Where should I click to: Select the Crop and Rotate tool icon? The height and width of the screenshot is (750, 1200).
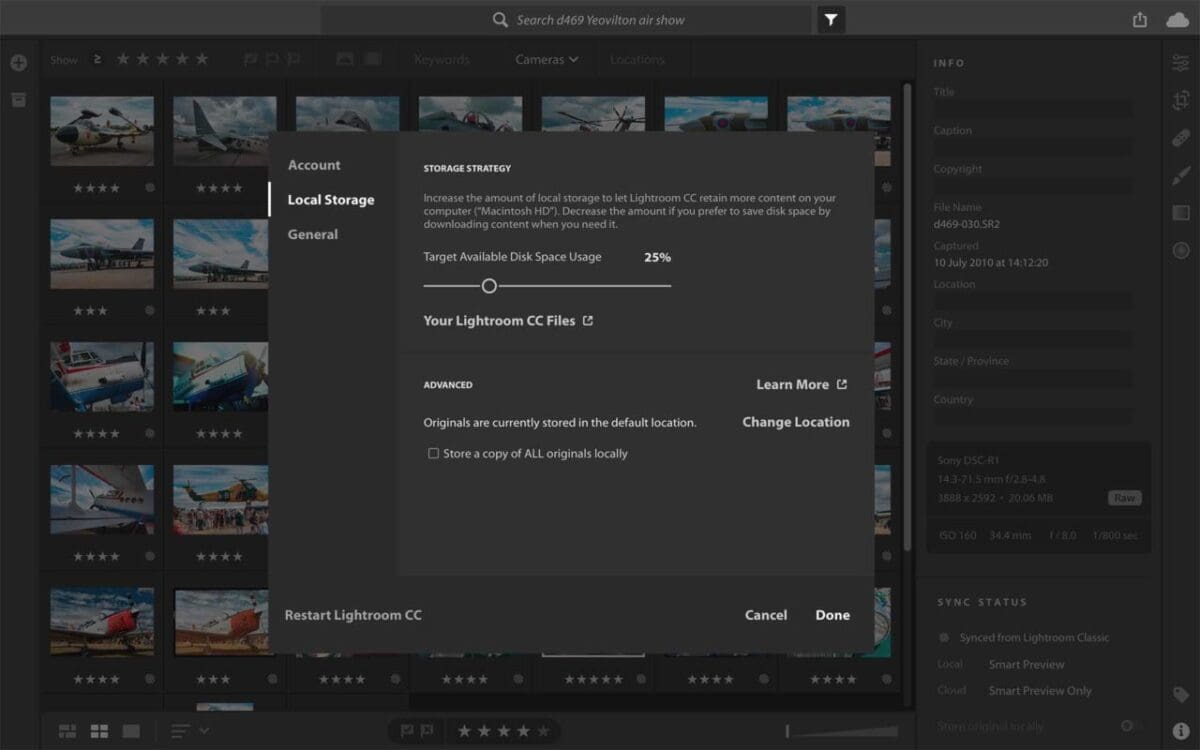click(1181, 100)
